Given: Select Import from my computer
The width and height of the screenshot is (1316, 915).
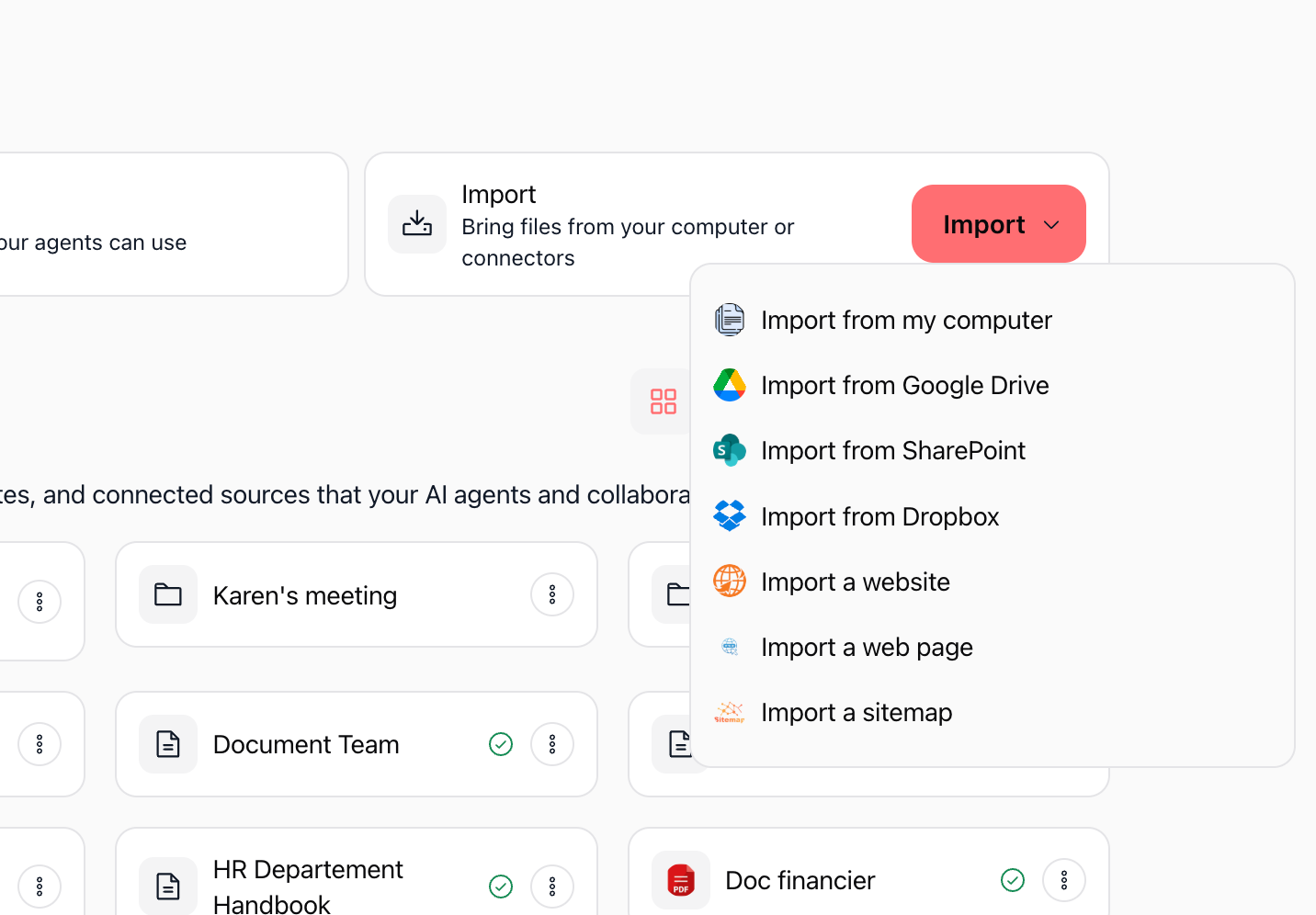Looking at the screenshot, I should click(x=993, y=320).
